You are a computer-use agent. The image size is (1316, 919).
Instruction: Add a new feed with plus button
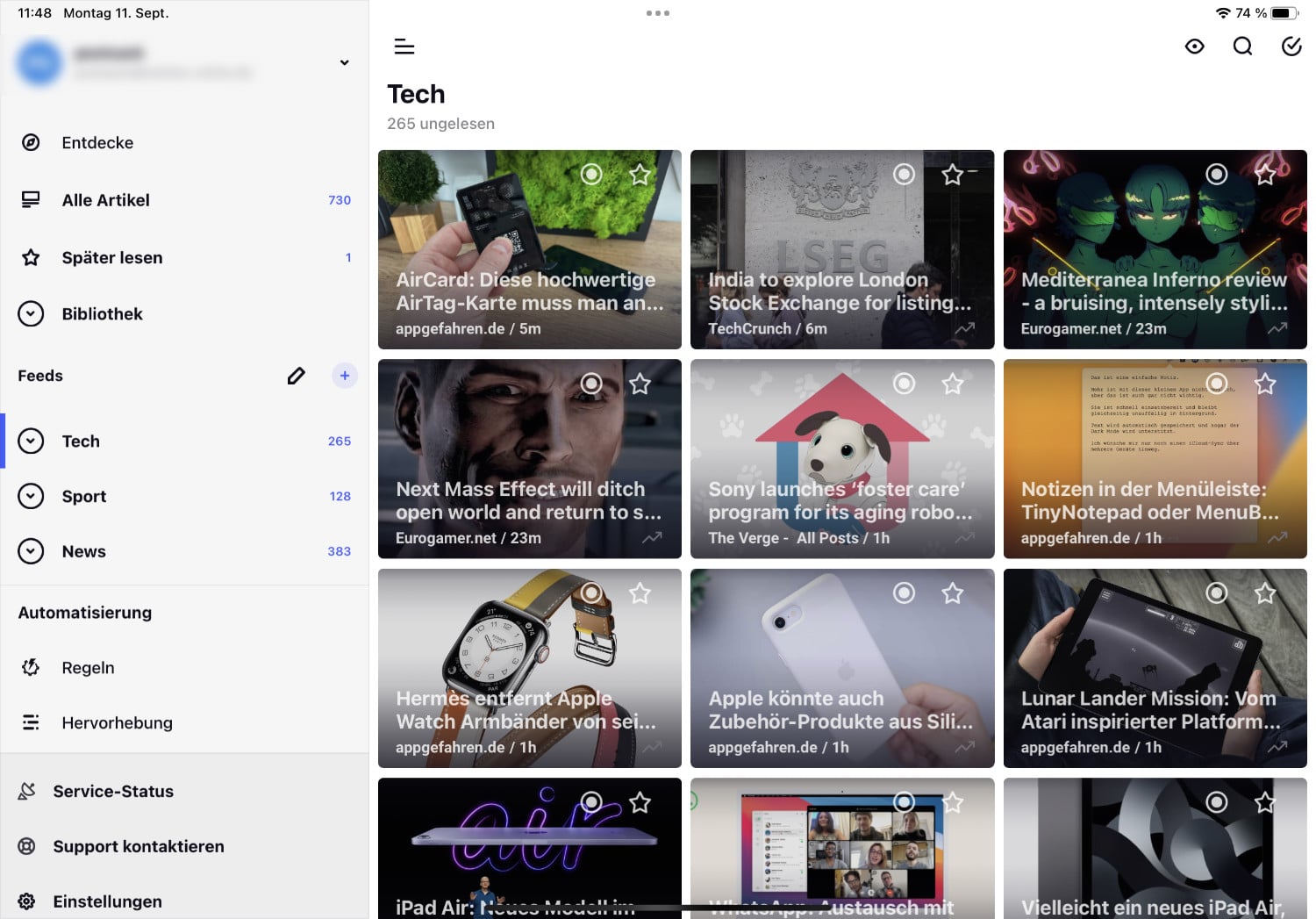[345, 376]
